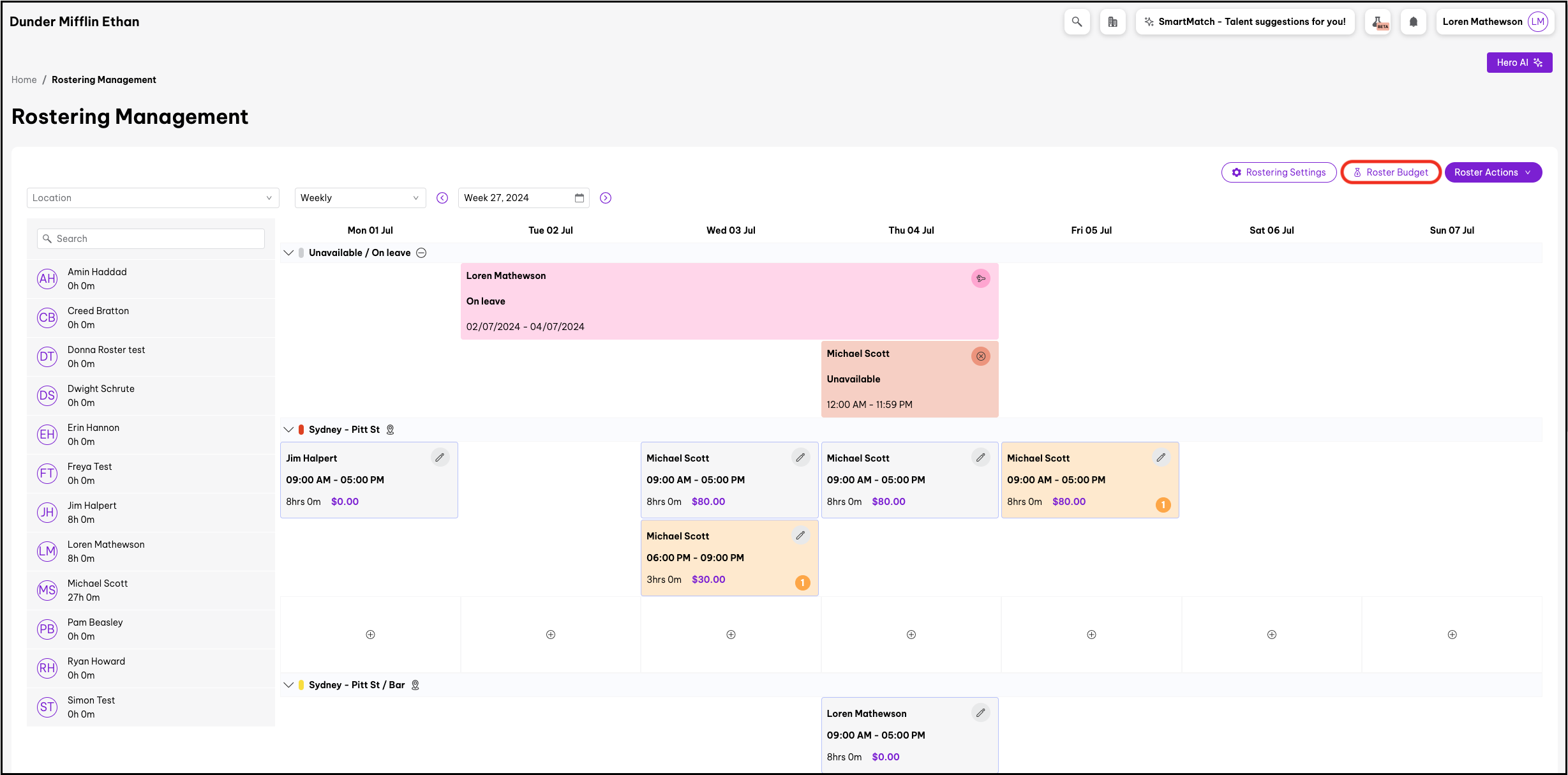Screen dimensions: 1568x775
Task: Remove Michael Scott's unavailable entry
Action: (980, 356)
